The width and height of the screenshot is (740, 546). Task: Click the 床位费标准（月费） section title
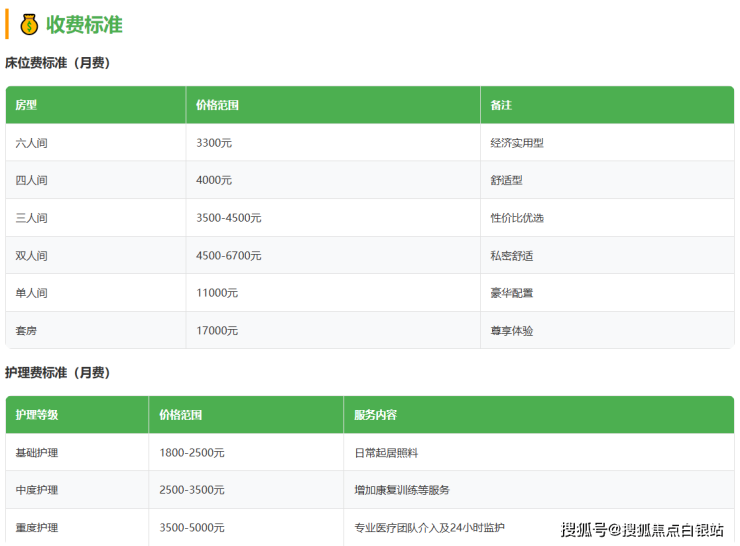(58, 63)
